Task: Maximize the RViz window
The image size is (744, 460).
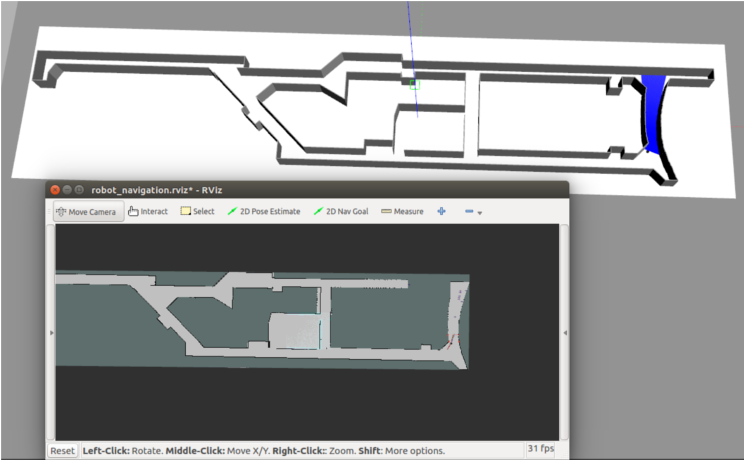Action: click(79, 189)
